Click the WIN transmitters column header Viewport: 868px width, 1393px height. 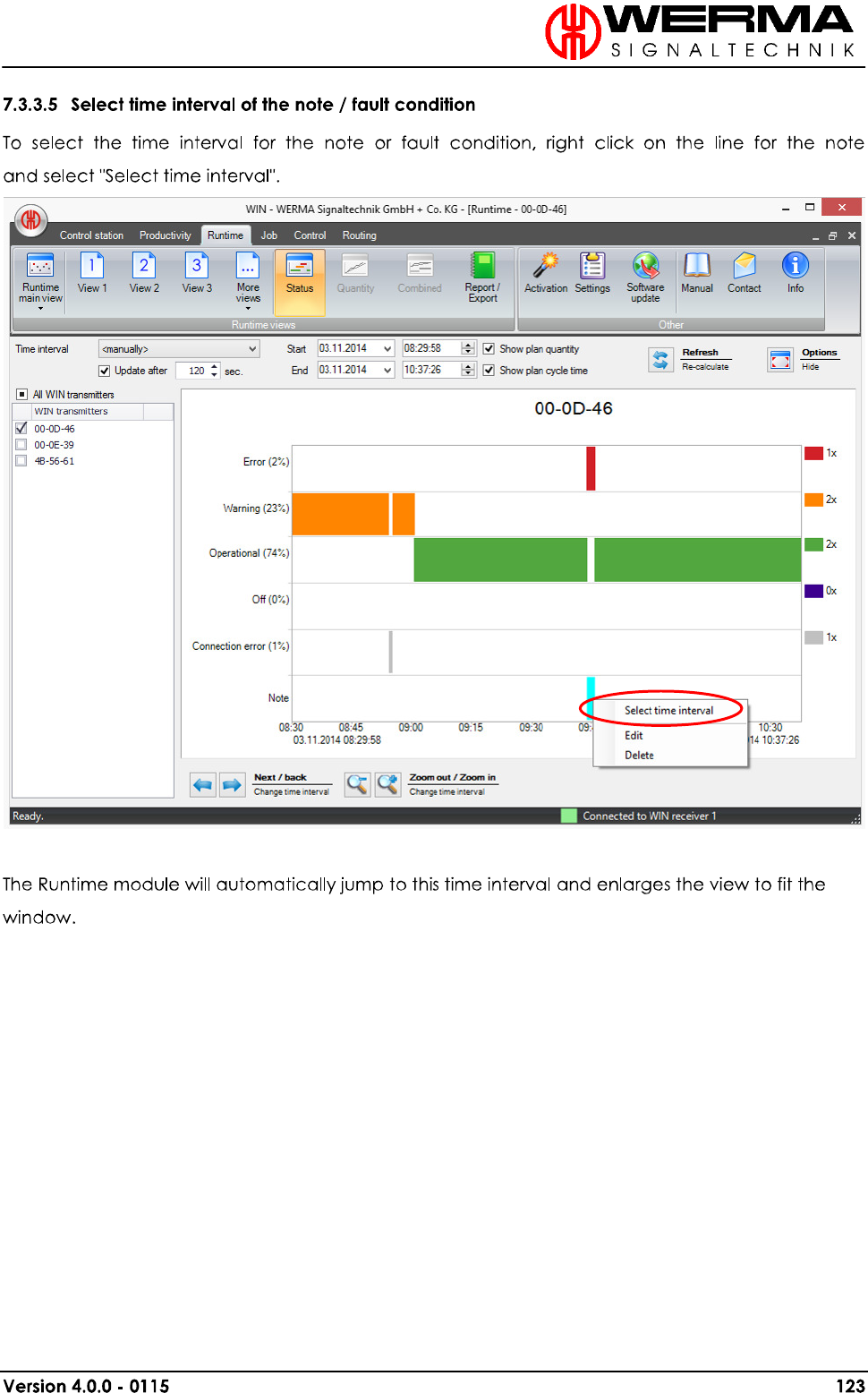click(87, 412)
